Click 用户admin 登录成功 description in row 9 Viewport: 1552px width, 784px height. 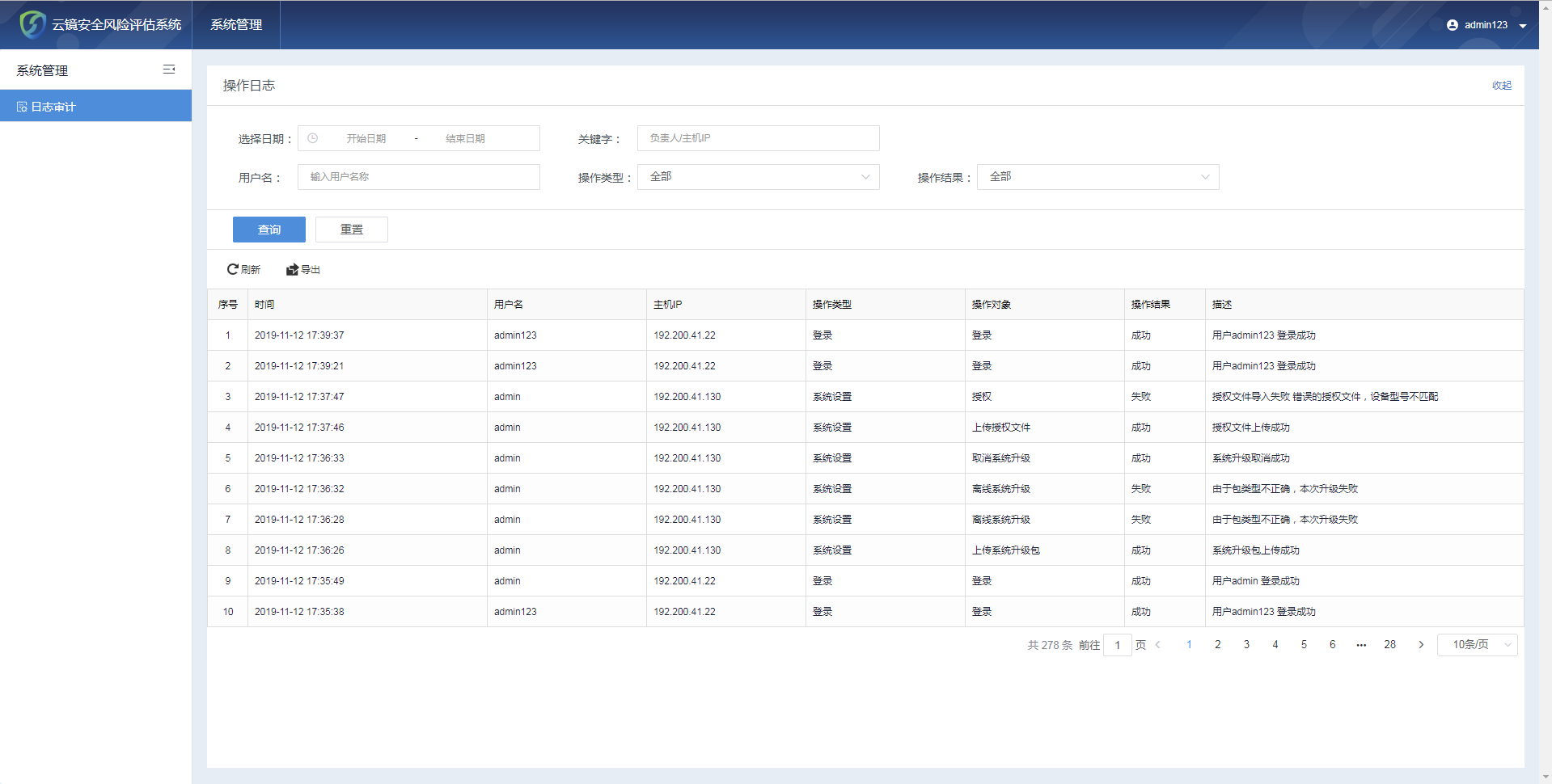[x=1256, y=581]
